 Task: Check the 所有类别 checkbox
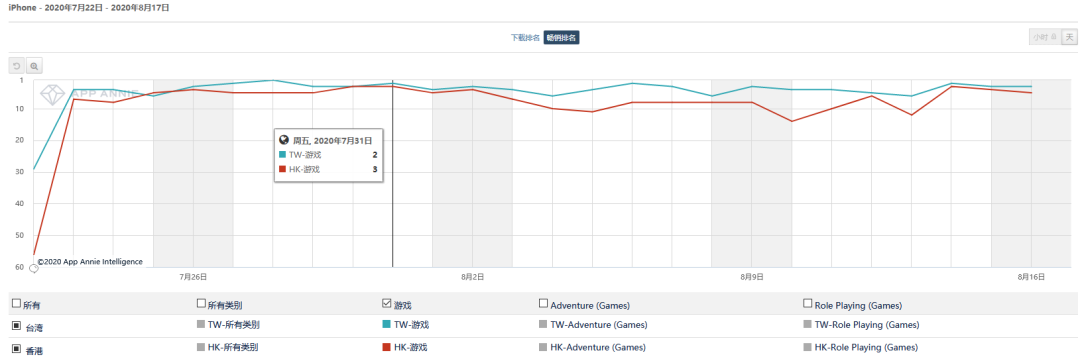[x=201, y=302]
